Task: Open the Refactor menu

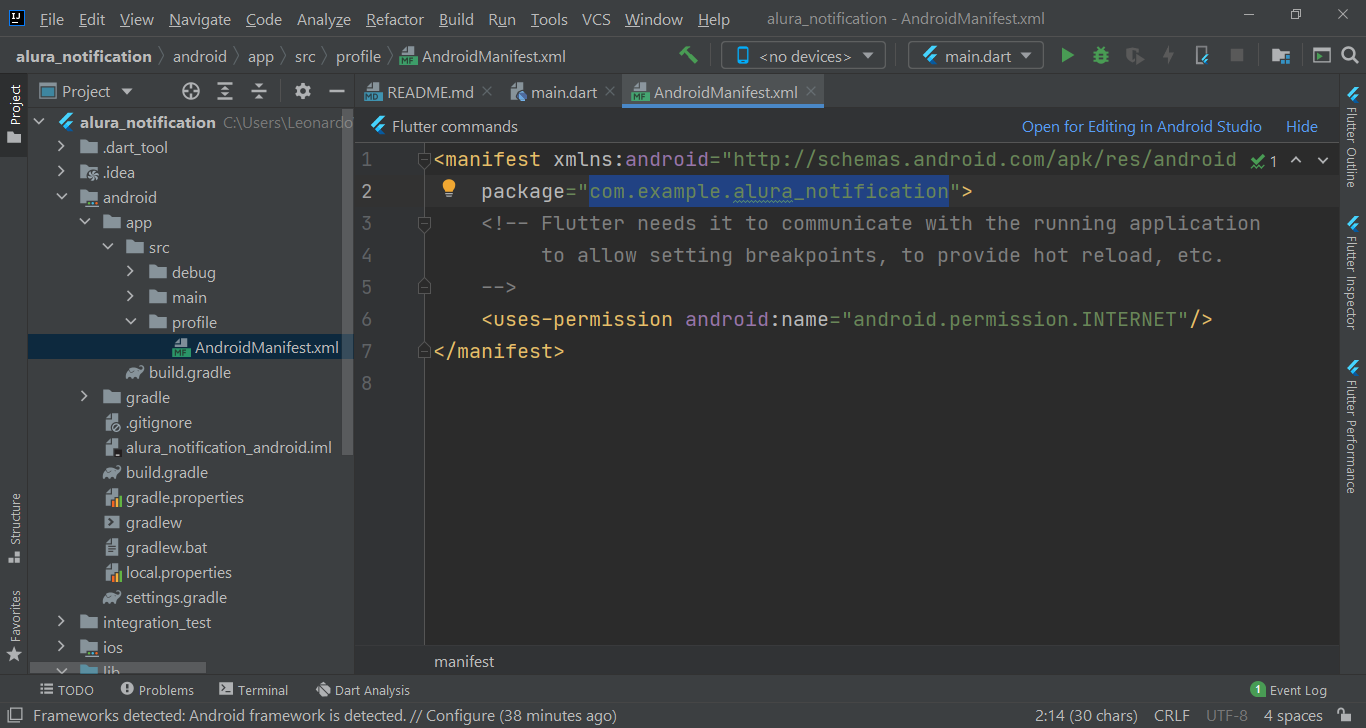Action: (x=394, y=19)
